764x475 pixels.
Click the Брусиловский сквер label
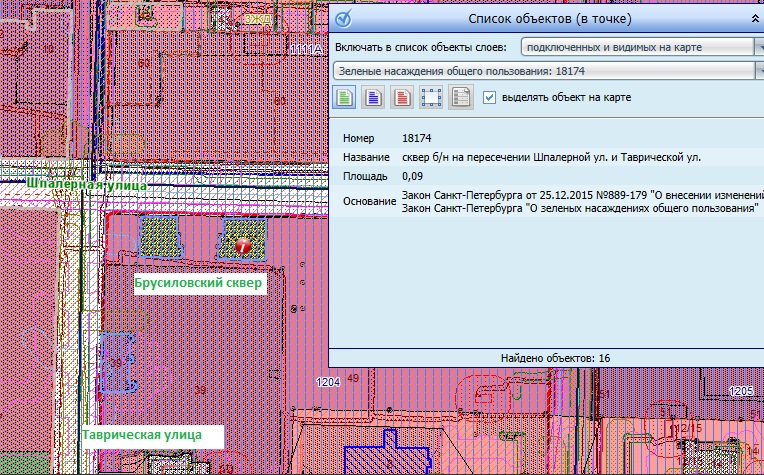[197, 285]
